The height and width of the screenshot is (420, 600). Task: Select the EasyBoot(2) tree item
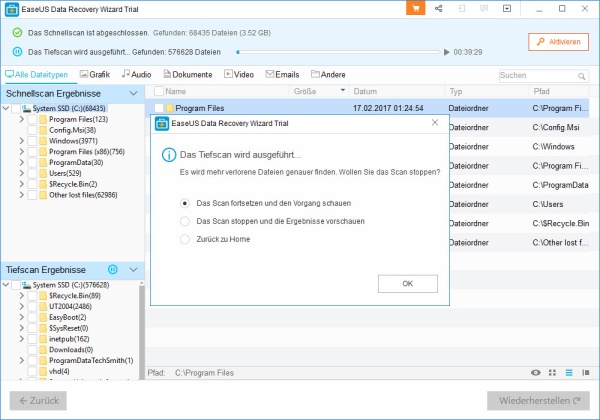[x=67, y=317]
